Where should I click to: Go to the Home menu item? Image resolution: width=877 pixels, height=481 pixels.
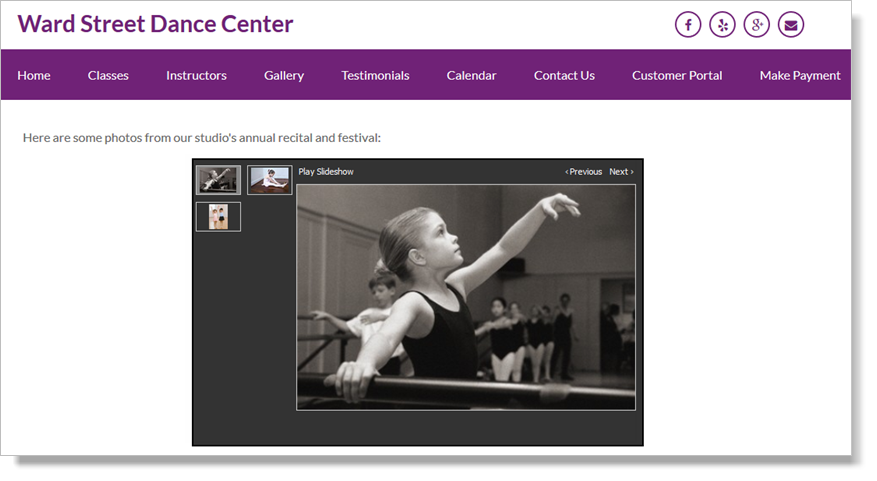[34, 76]
